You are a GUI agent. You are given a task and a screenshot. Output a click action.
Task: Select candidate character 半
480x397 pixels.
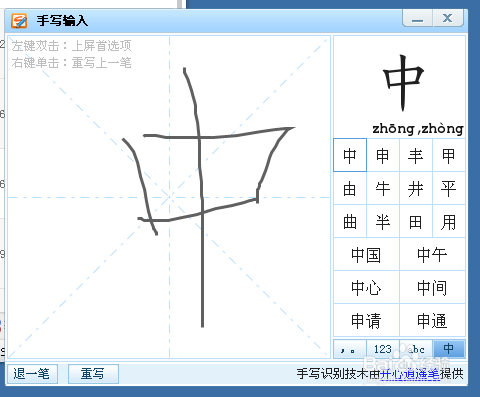[x=383, y=221]
